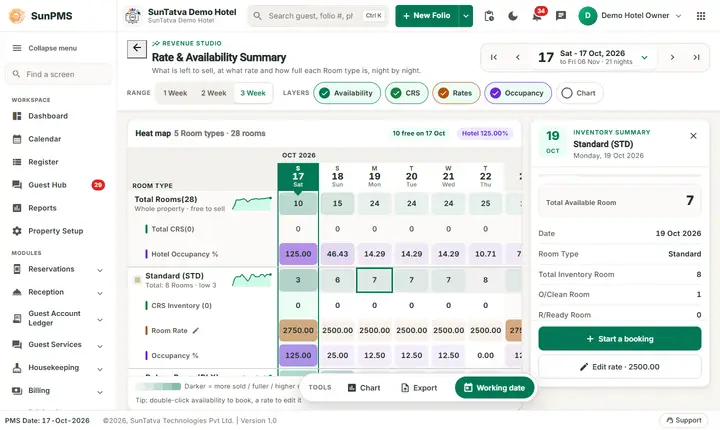Click Room Rate 2750.00 orange cell
This screenshot has width=720, height=430.
pos(298,330)
